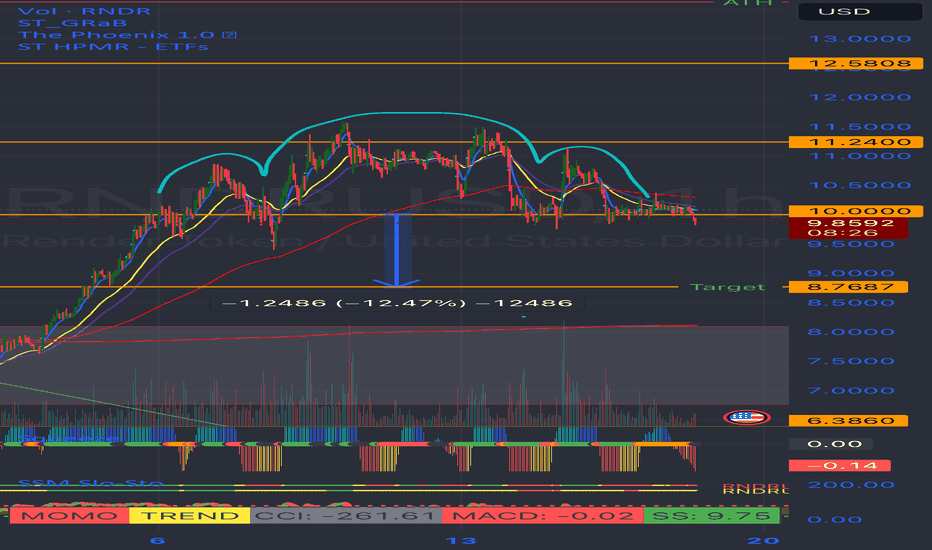This screenshot has width=932, height=550.
Task: Click the MACD: -0.02 status cell
Action: coord(543,516)
